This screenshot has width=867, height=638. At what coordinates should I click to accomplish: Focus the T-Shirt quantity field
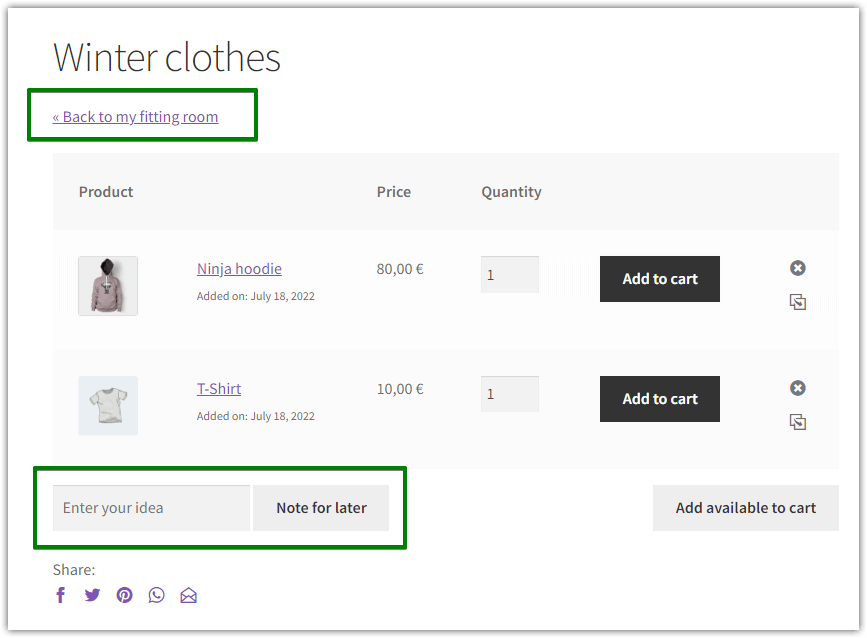tap(510, 394)
